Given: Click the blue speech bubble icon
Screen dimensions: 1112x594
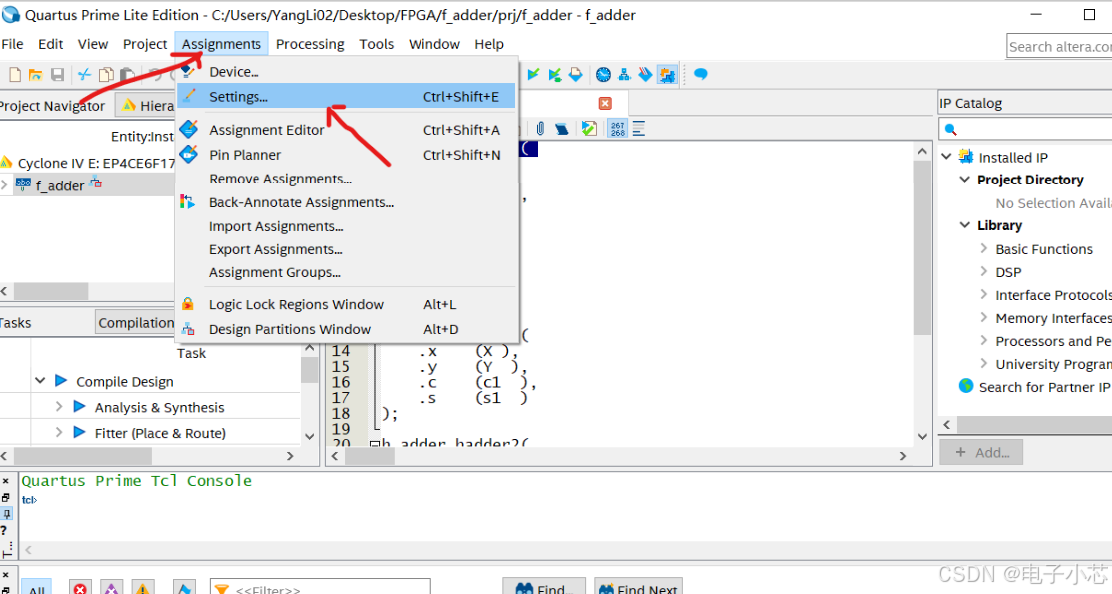Looking at the screenshot, I should [701, 74].
